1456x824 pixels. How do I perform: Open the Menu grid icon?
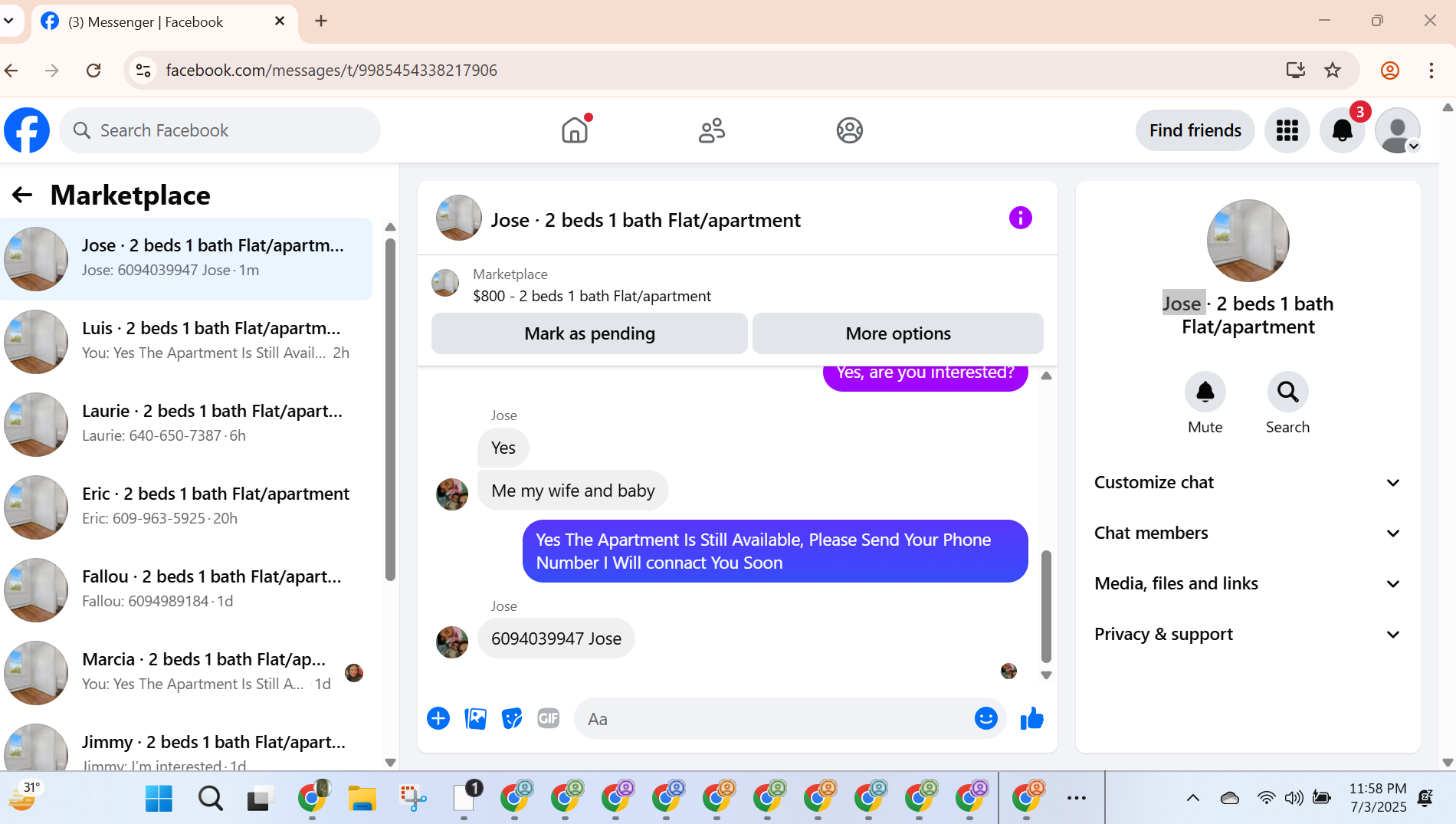(x=1287, y=130)
